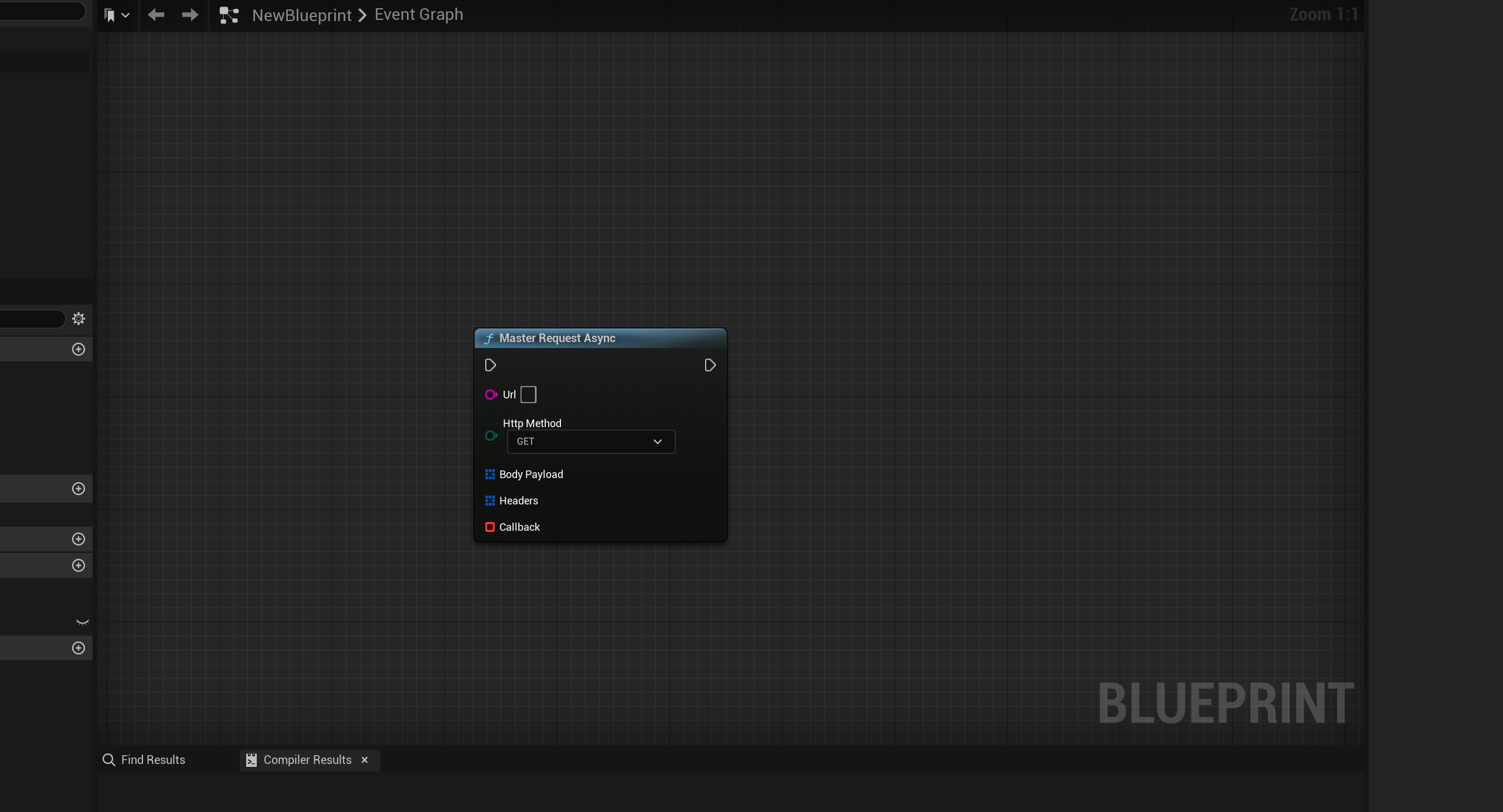Image resolution: width=1503 pixels, height=812 pixels.
Task: Switch to Compiler Results tab
Action: coord(307,759)
